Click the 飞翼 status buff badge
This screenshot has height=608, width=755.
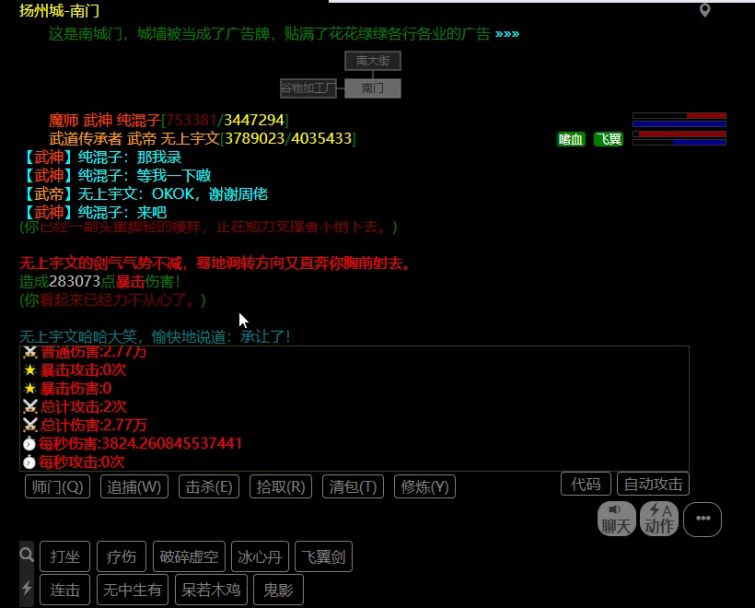pyautogui.click(x=608, y=139)
